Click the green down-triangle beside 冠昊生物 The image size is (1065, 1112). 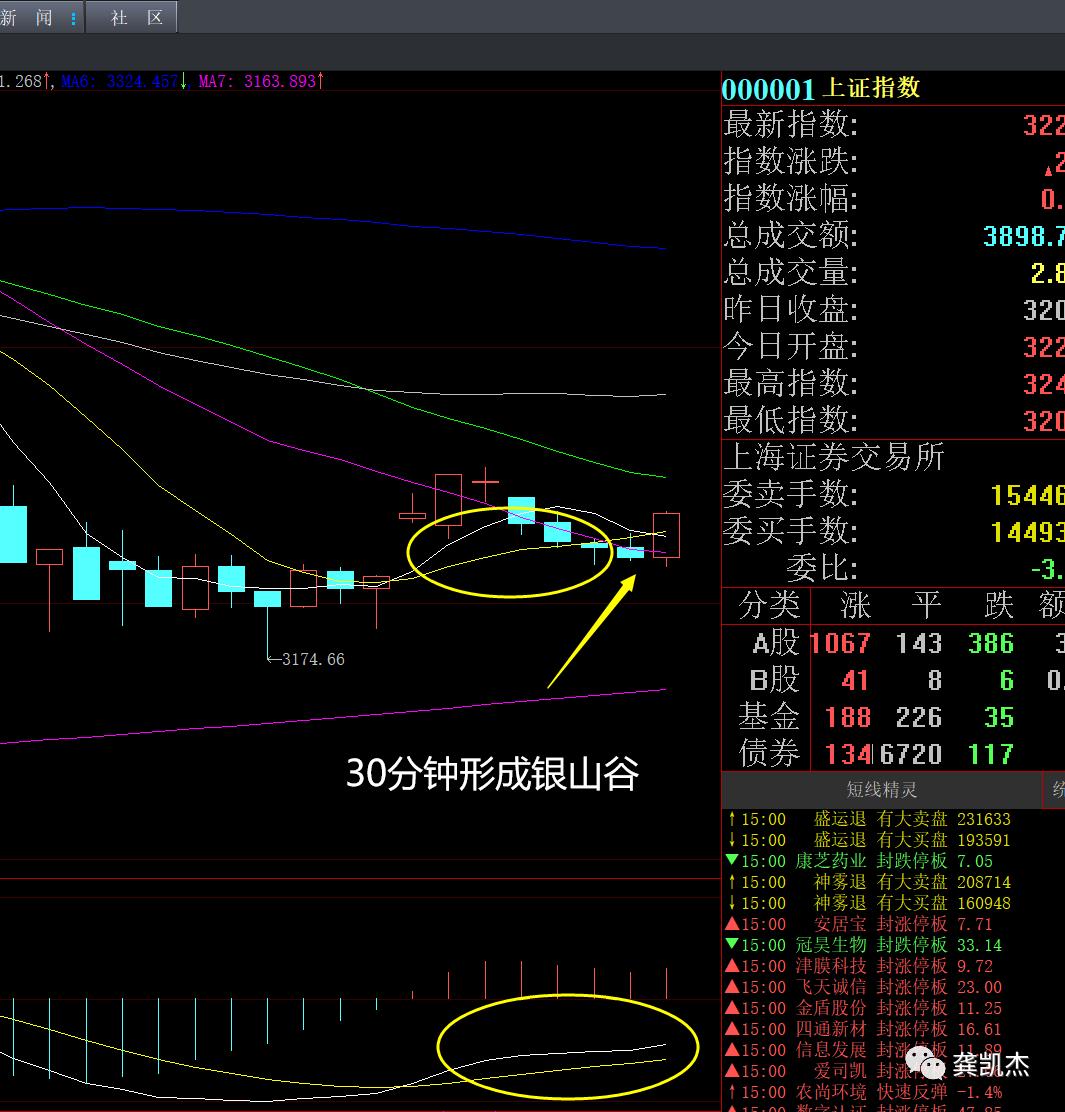[731, 945]
